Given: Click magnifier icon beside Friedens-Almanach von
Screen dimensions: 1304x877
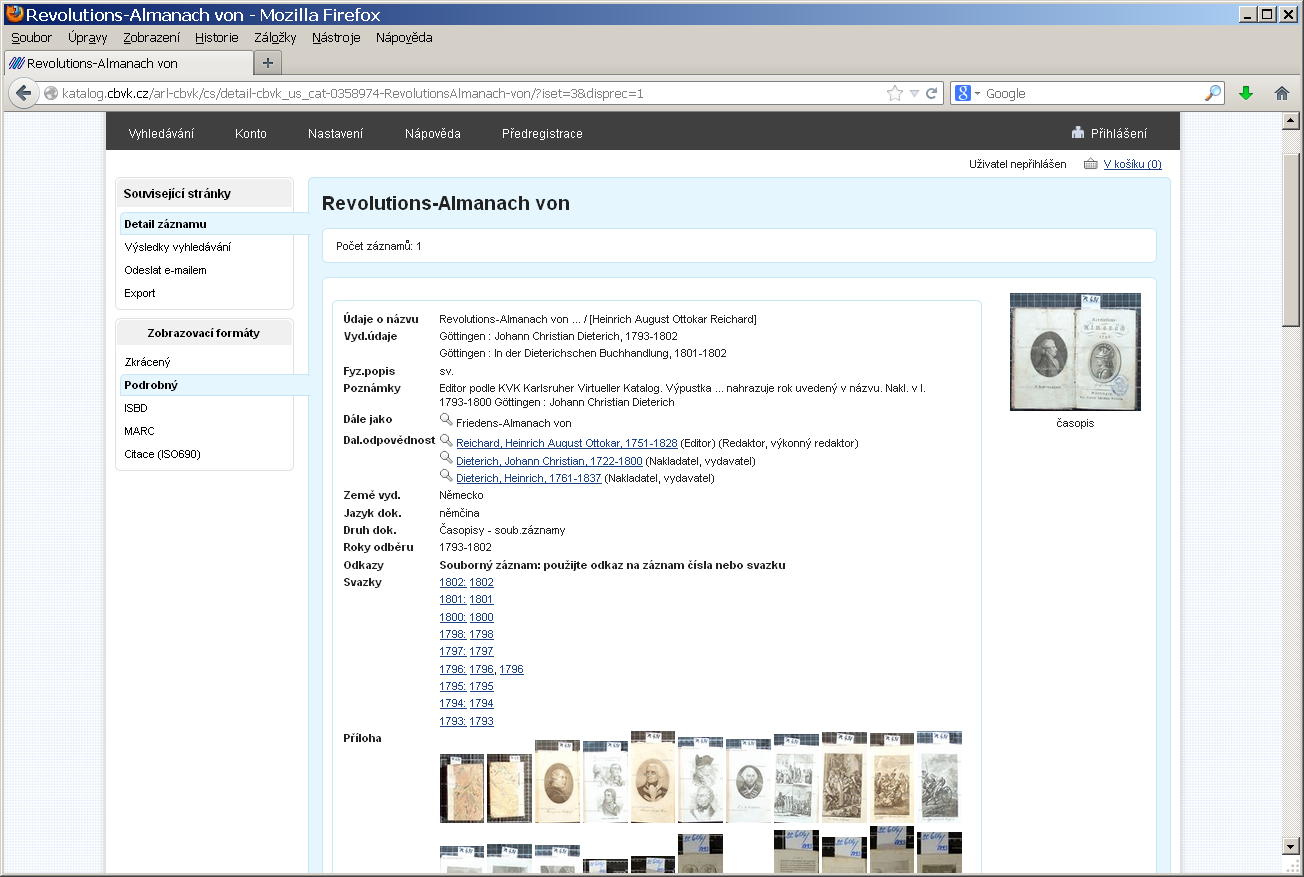Looking at the screenshot, I should [x=446, y=421].
